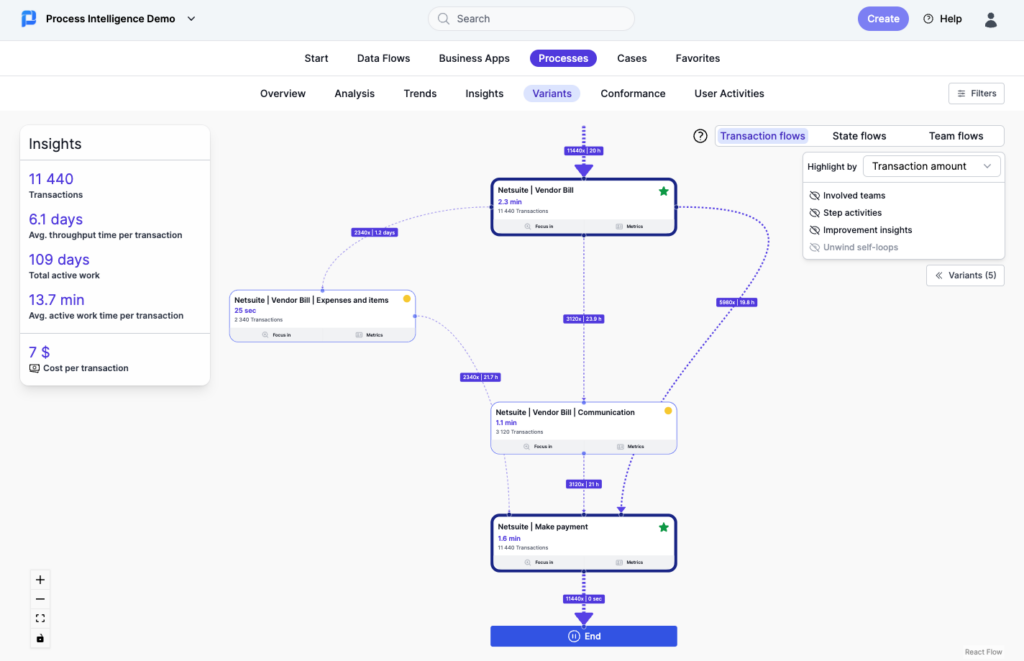Image resolution: width=1024 pixels, height=661 pixels.
Task: Click yellow dot on Expenses and items node
Action: click(407, 298)
